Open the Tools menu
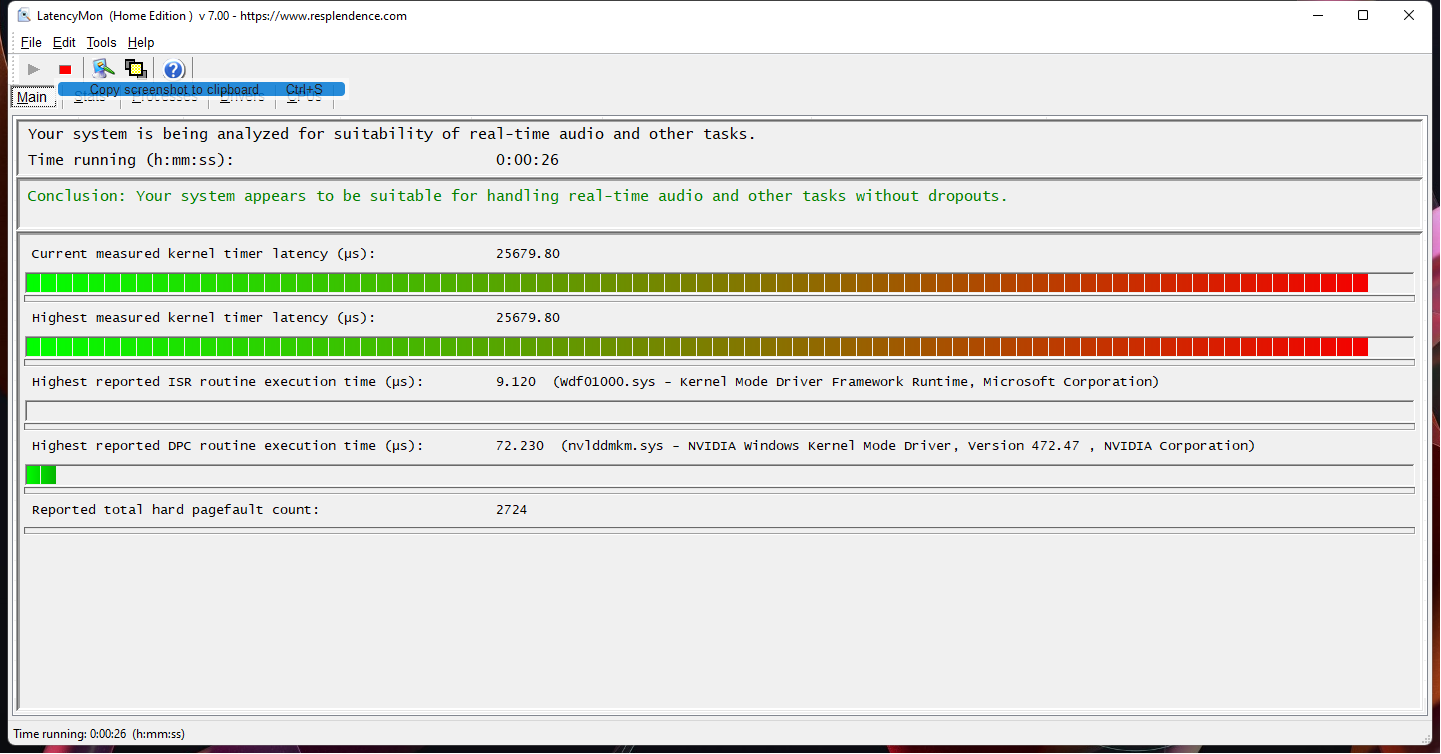The image size is (1441, 754). (101, 42)
